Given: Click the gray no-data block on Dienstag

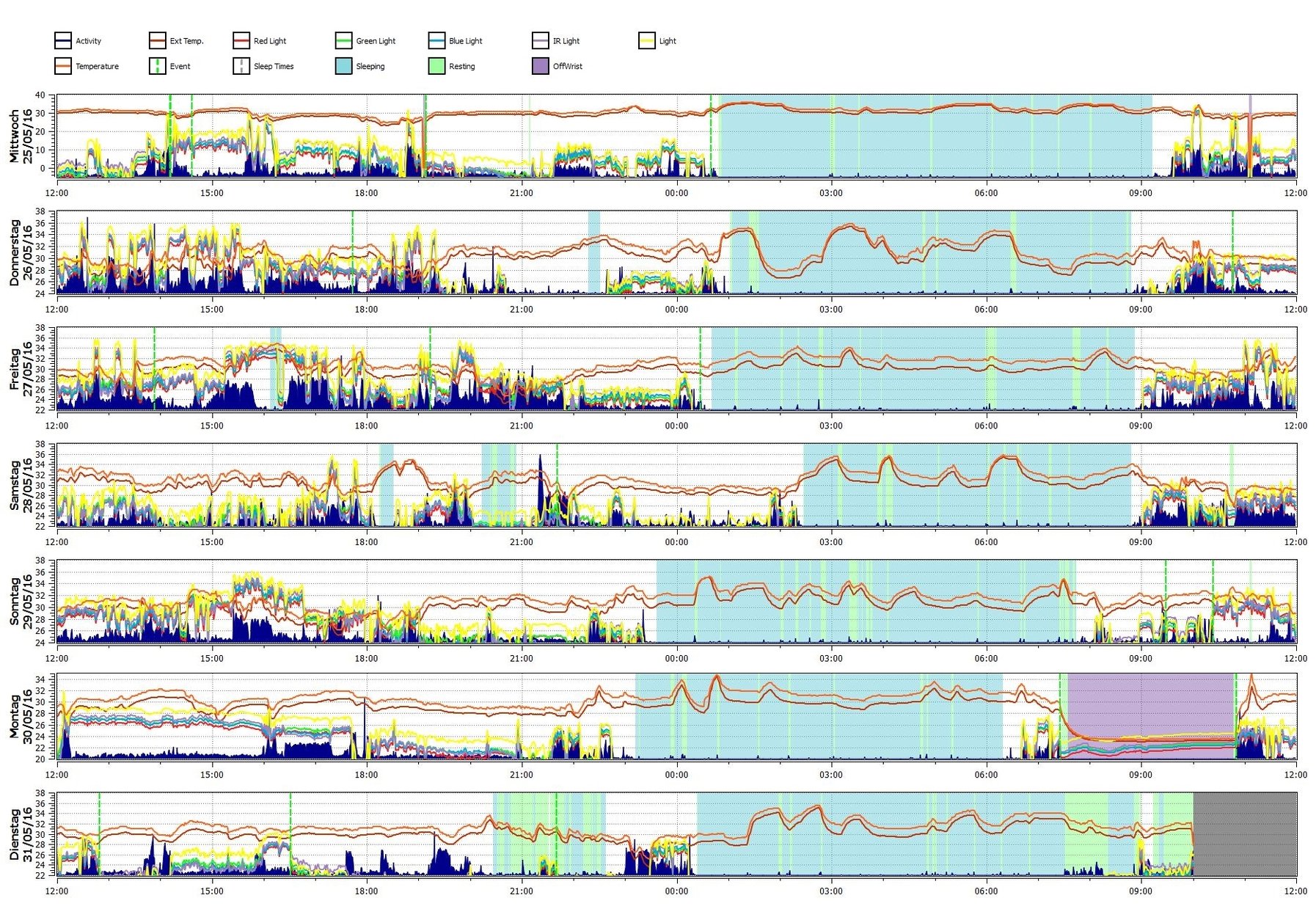Looking at the screenshot, I should pyautogui.click(x=1244, y=833).
